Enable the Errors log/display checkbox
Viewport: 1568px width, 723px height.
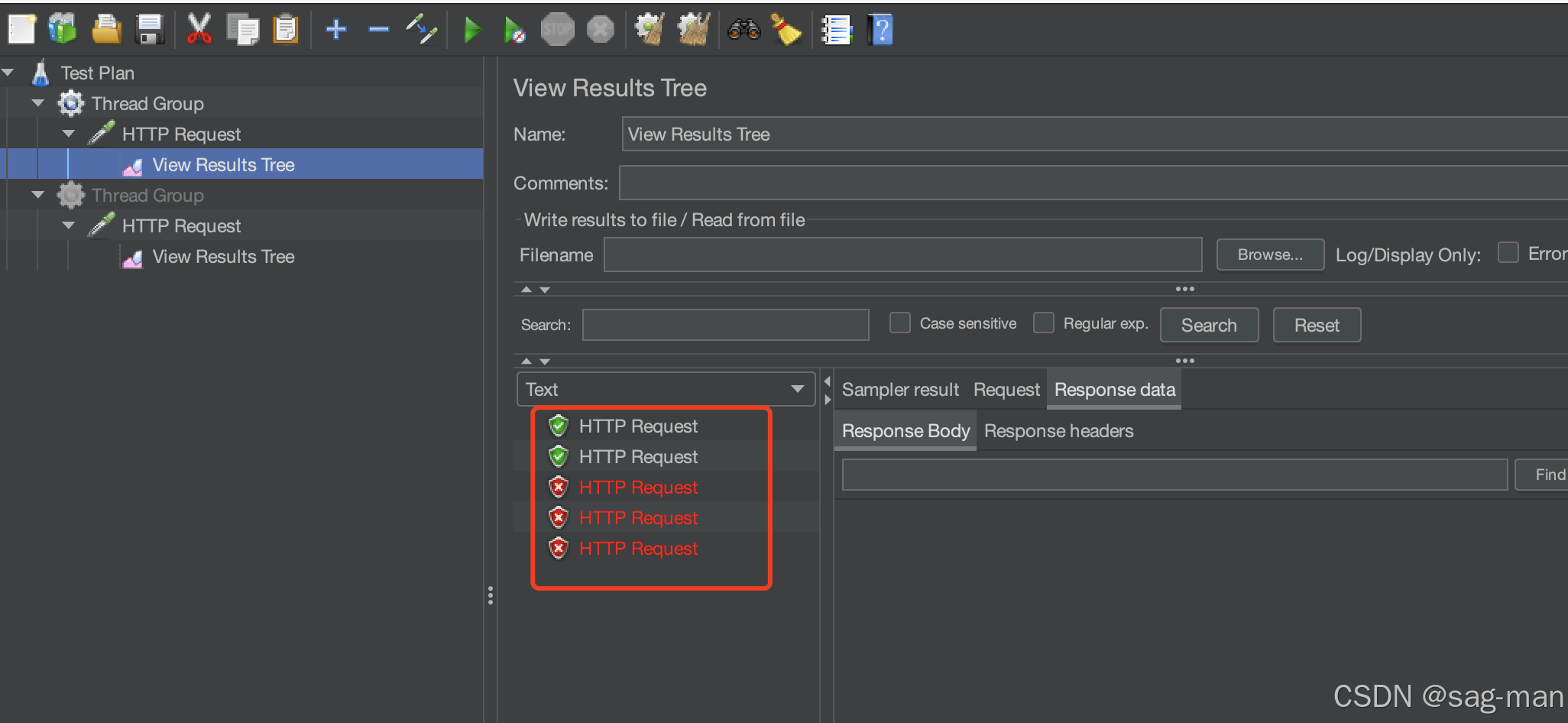tap(1508, 253)
